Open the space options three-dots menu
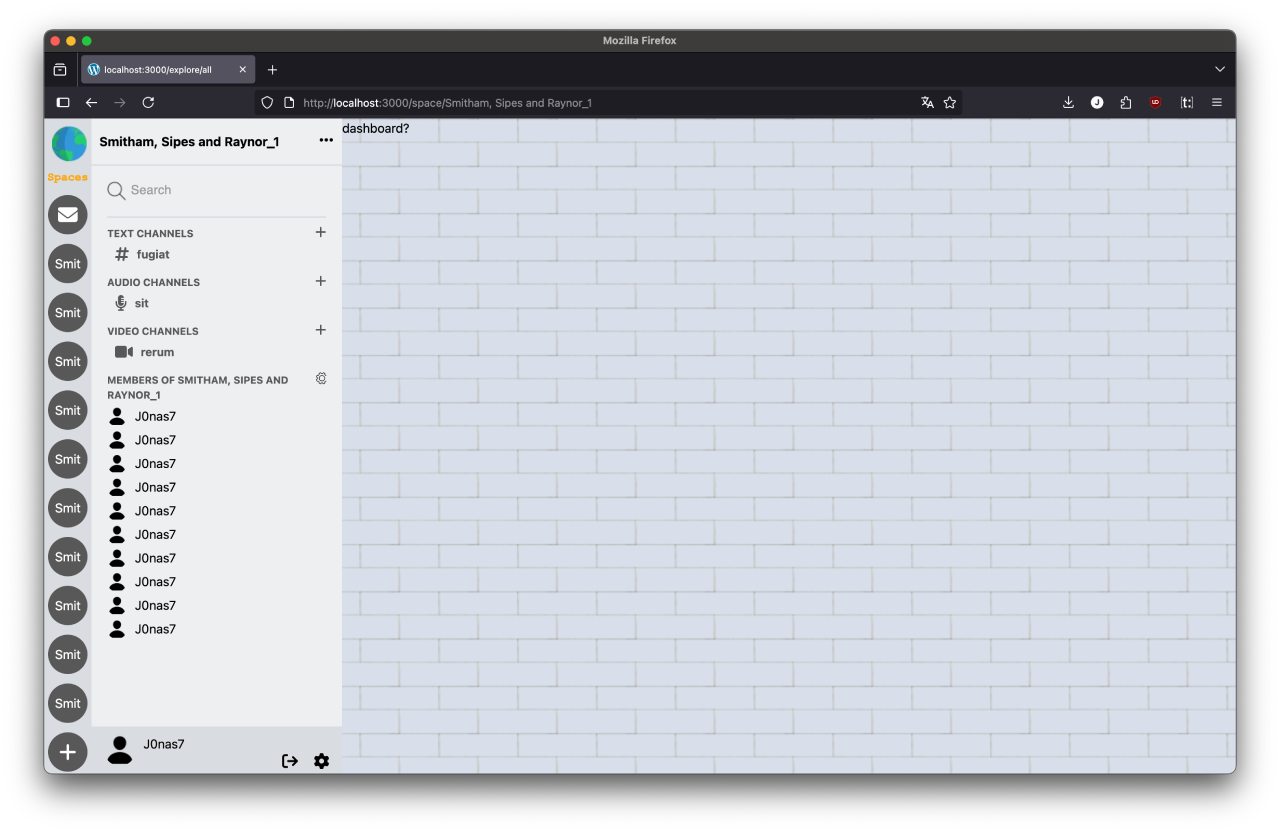The image size is (1280, 832). coord(326,141)
